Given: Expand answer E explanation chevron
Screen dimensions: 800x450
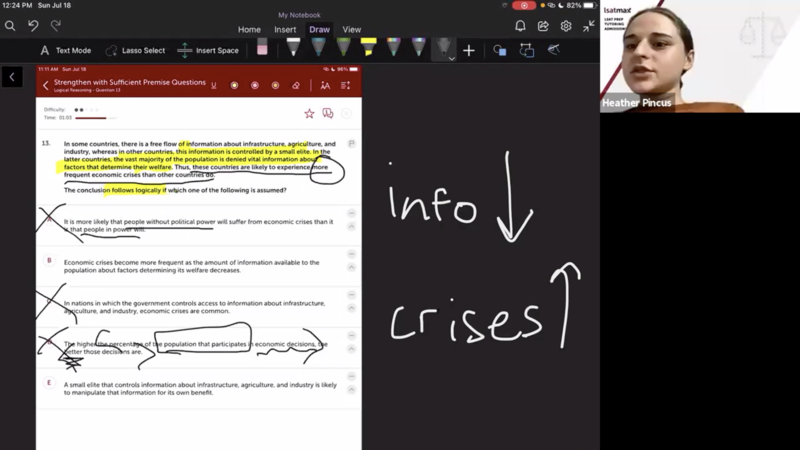Looking at the screenshot, I should (351, 389).
